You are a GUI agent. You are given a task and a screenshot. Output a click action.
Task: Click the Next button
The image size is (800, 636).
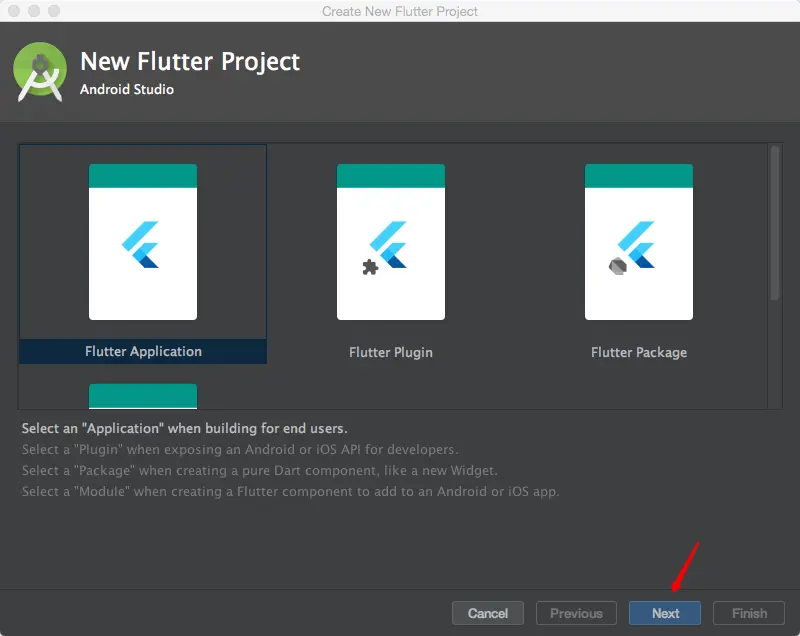[664, 613]
